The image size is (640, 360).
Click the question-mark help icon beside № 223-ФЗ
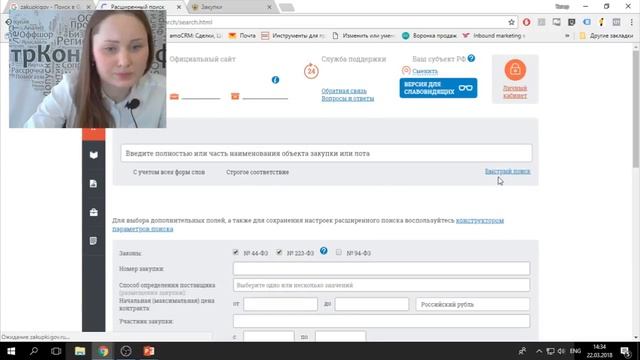click(324, 251)
